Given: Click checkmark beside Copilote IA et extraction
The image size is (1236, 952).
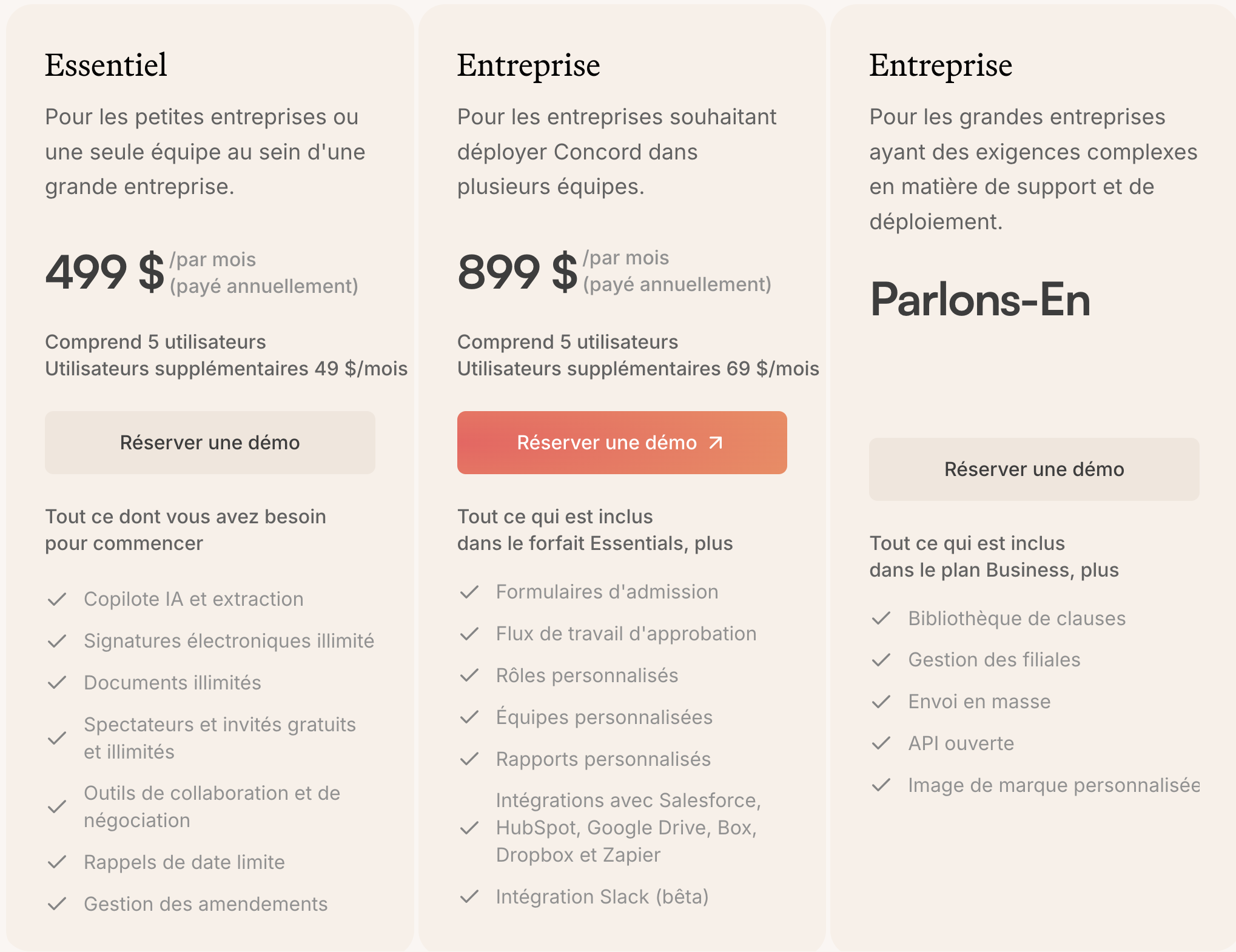Looking at the screenshot, I should tap(57, 599).
